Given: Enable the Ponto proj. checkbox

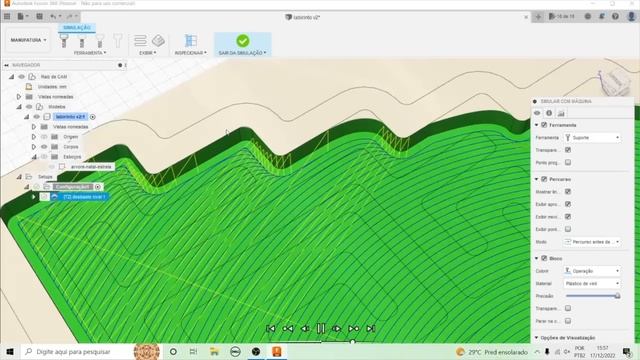Looking at the screenshot, I should pos(568,162).
